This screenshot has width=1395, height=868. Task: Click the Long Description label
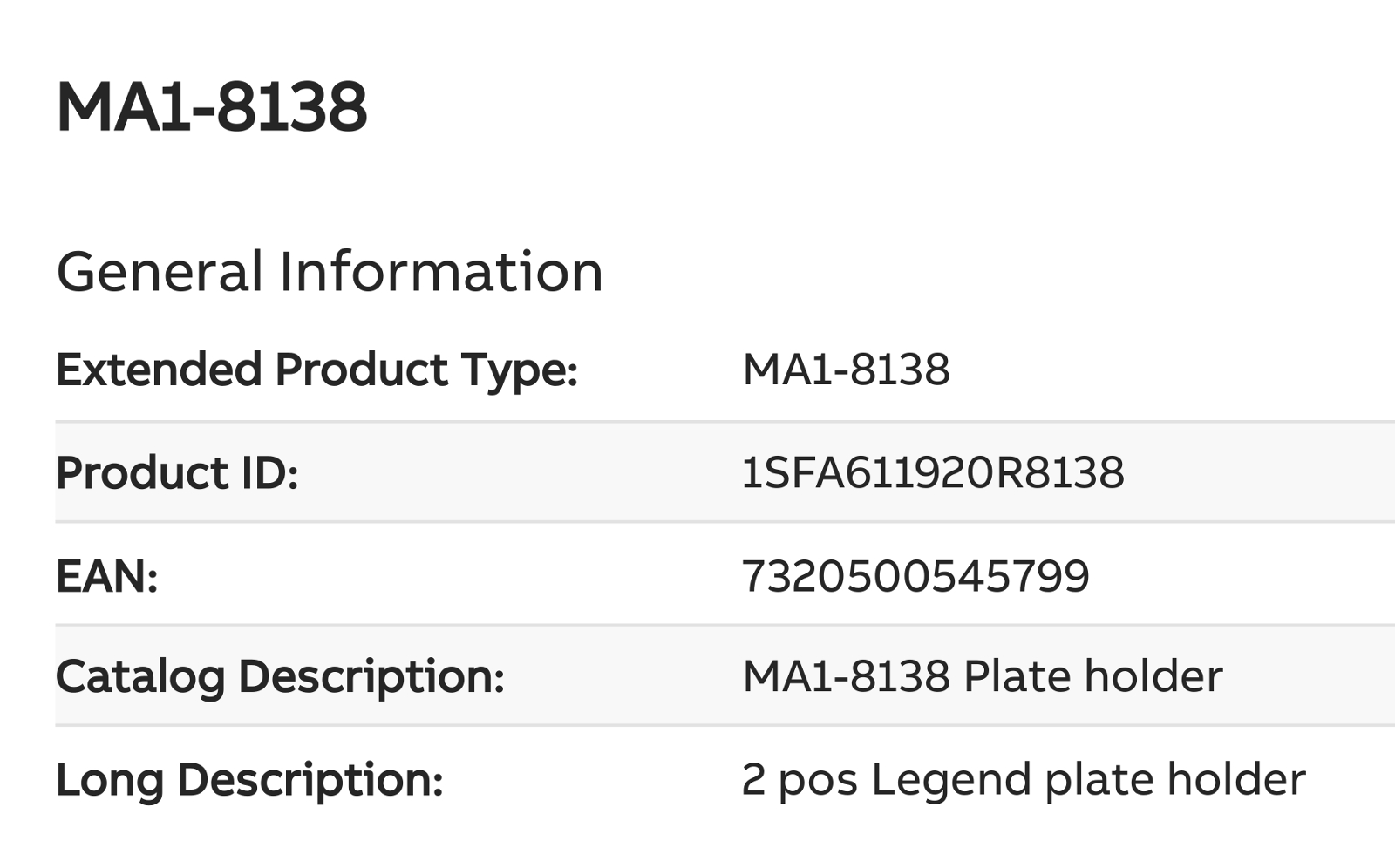[x=249, y=780]
